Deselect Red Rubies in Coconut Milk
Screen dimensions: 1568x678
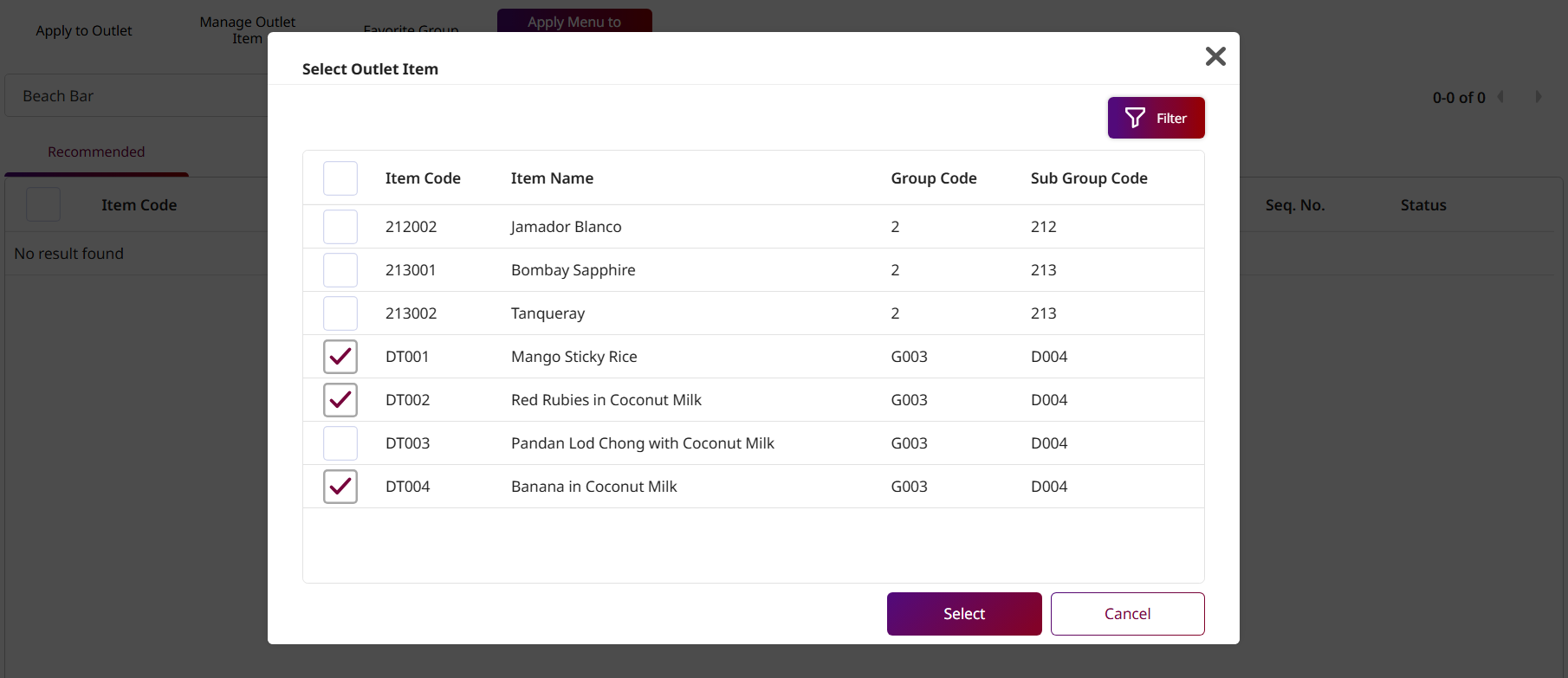pyautogui.click(x=340, y=400)
